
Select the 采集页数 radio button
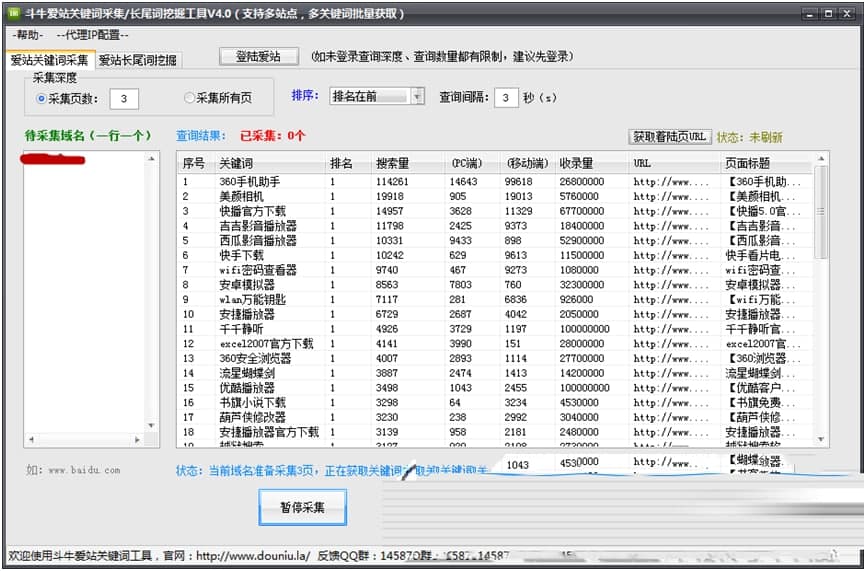pos(41,98)
